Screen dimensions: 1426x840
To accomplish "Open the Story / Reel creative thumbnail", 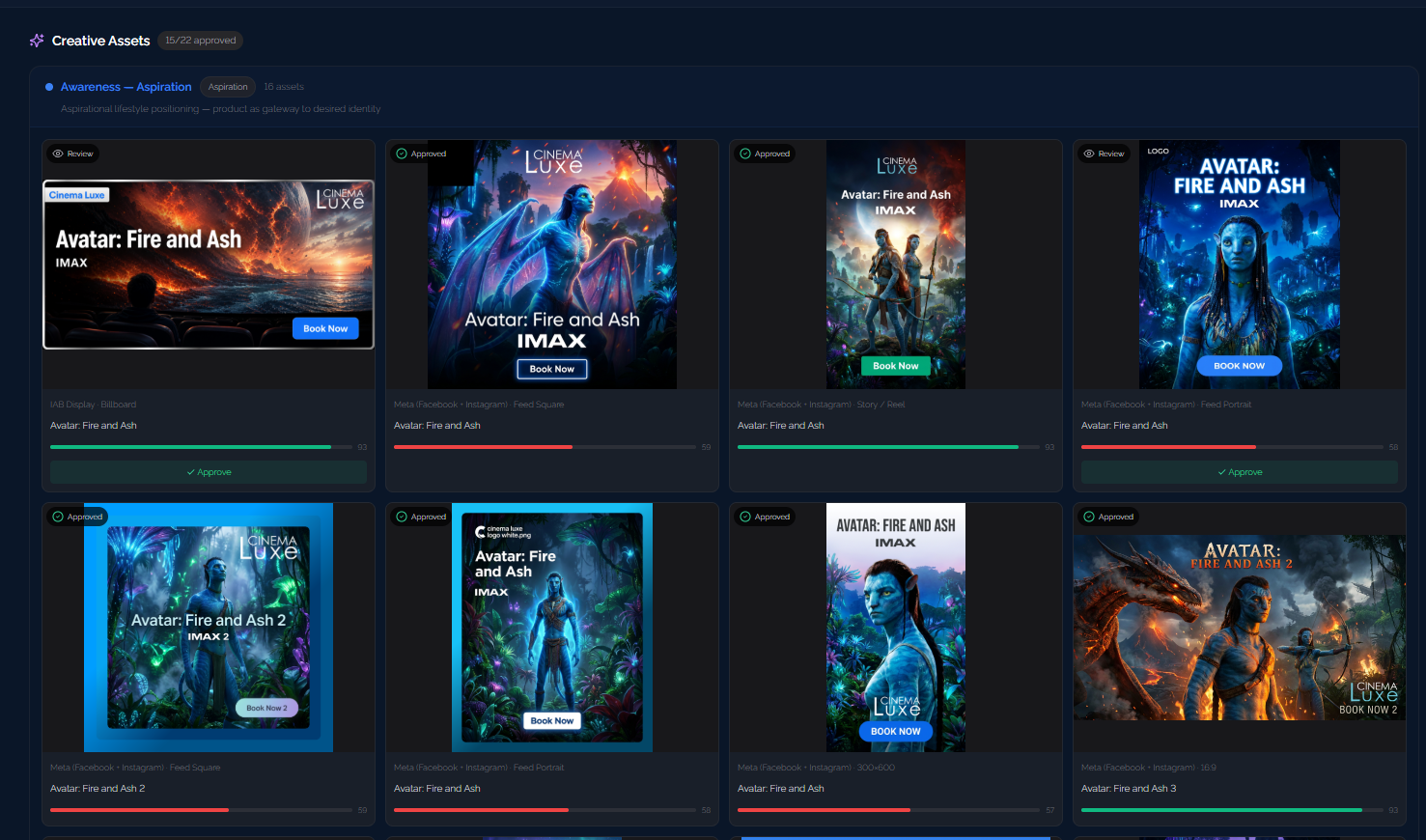I will click(x=896, y=265).
